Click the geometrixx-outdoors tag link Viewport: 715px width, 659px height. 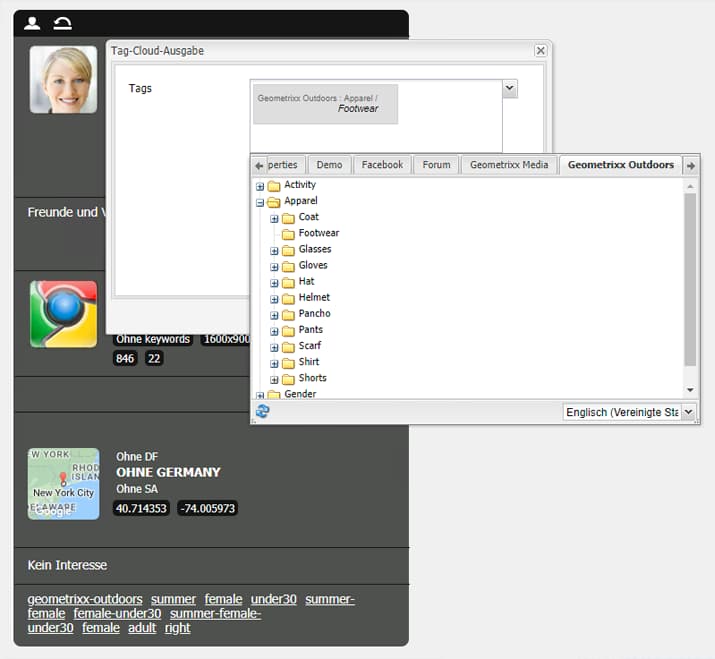pos(85,599)
